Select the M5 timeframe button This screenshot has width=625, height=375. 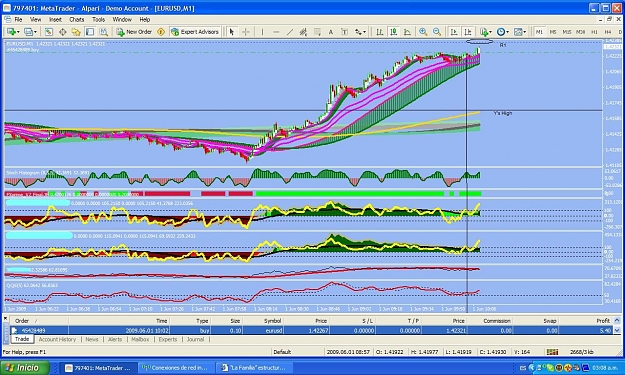553,32
